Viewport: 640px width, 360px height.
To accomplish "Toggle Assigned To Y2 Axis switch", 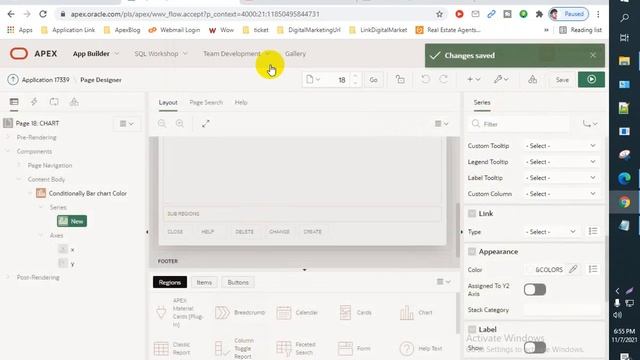I will 535,289.
